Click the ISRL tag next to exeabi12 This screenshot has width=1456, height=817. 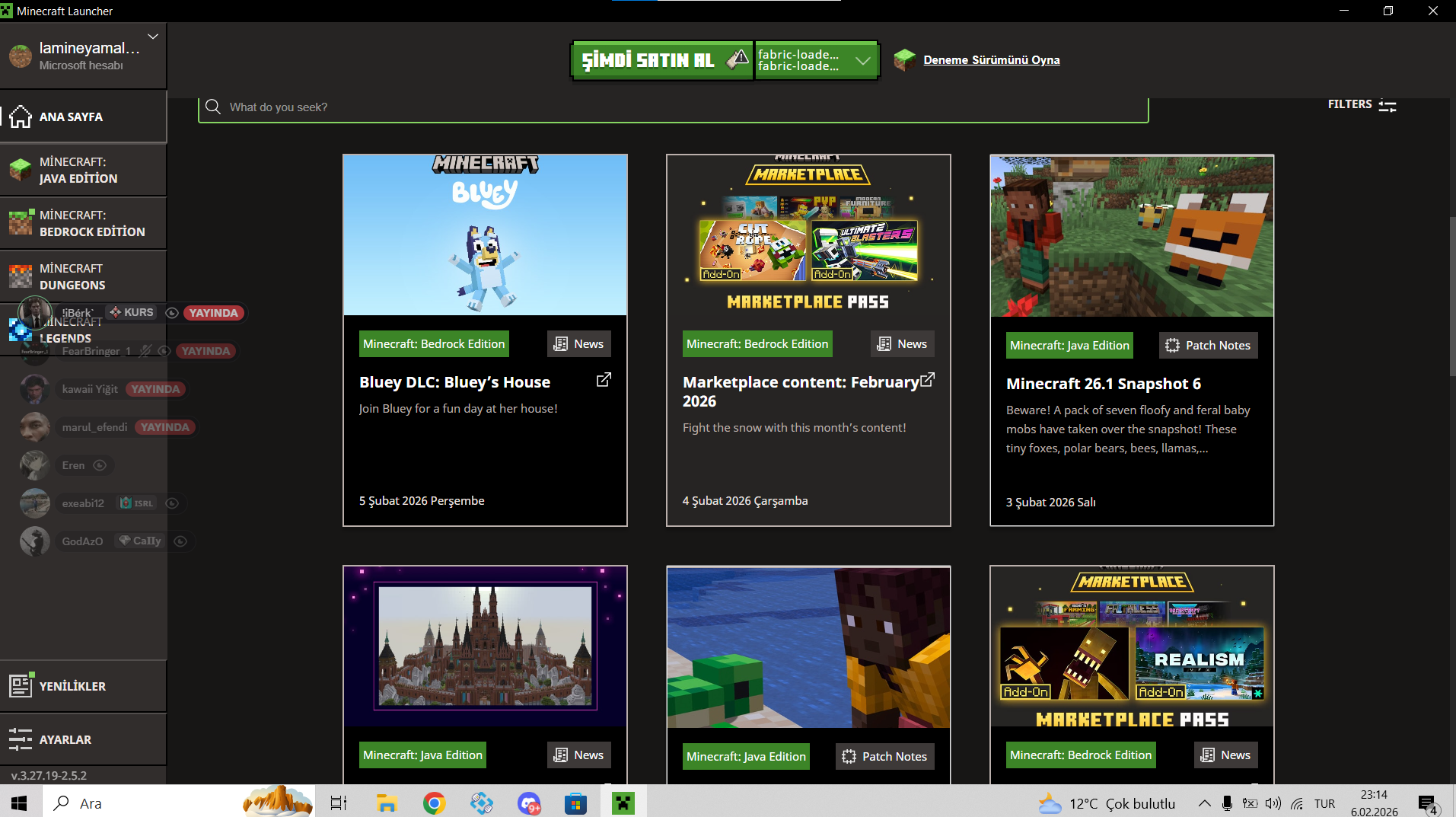coord(137,503)
